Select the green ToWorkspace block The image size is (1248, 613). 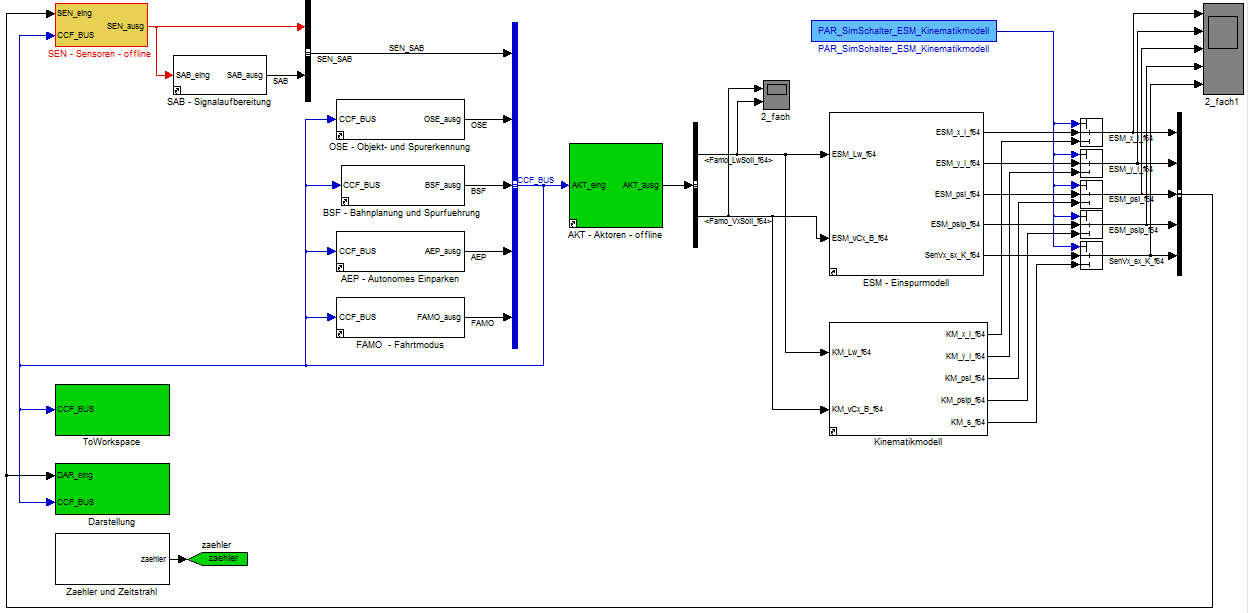[x=112, y=409]
